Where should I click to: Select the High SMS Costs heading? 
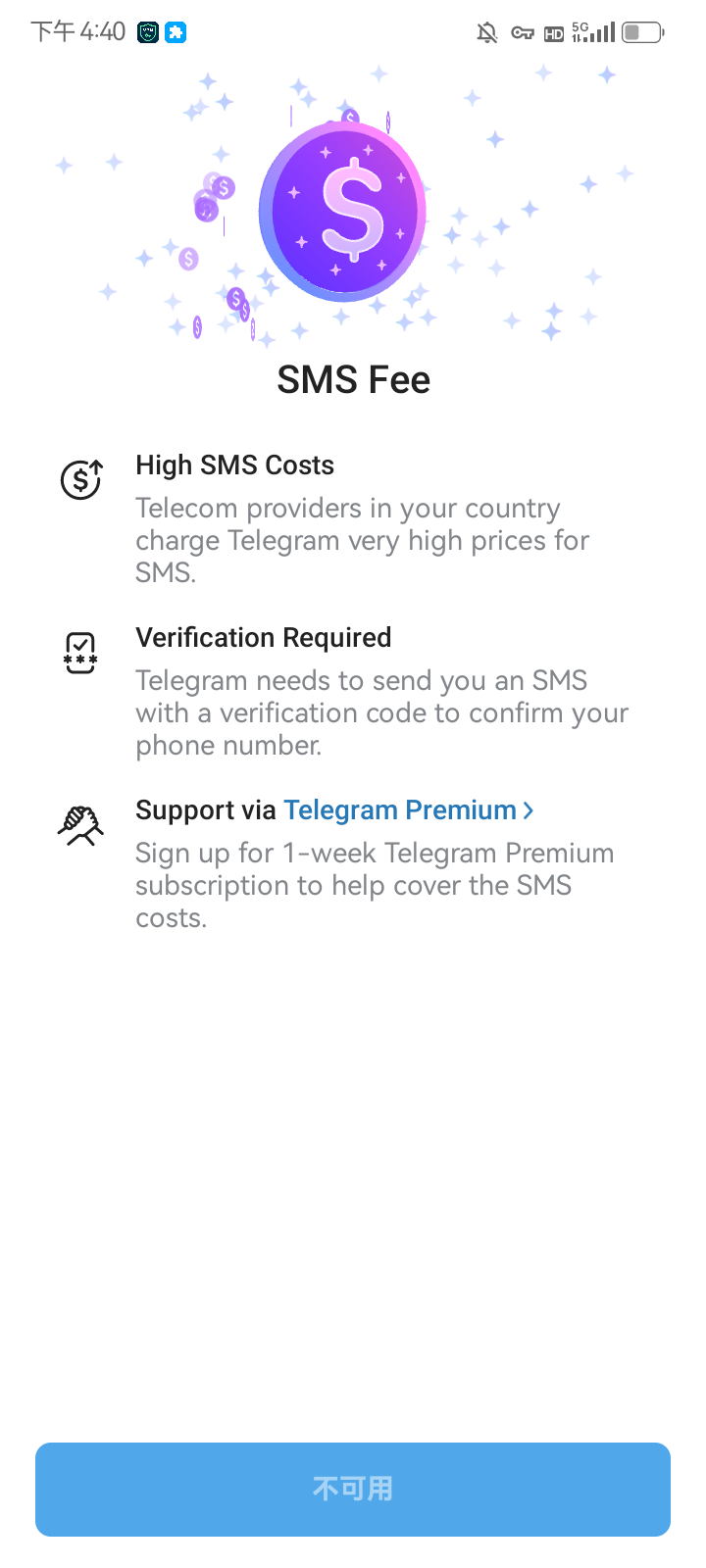click(234, 465)
